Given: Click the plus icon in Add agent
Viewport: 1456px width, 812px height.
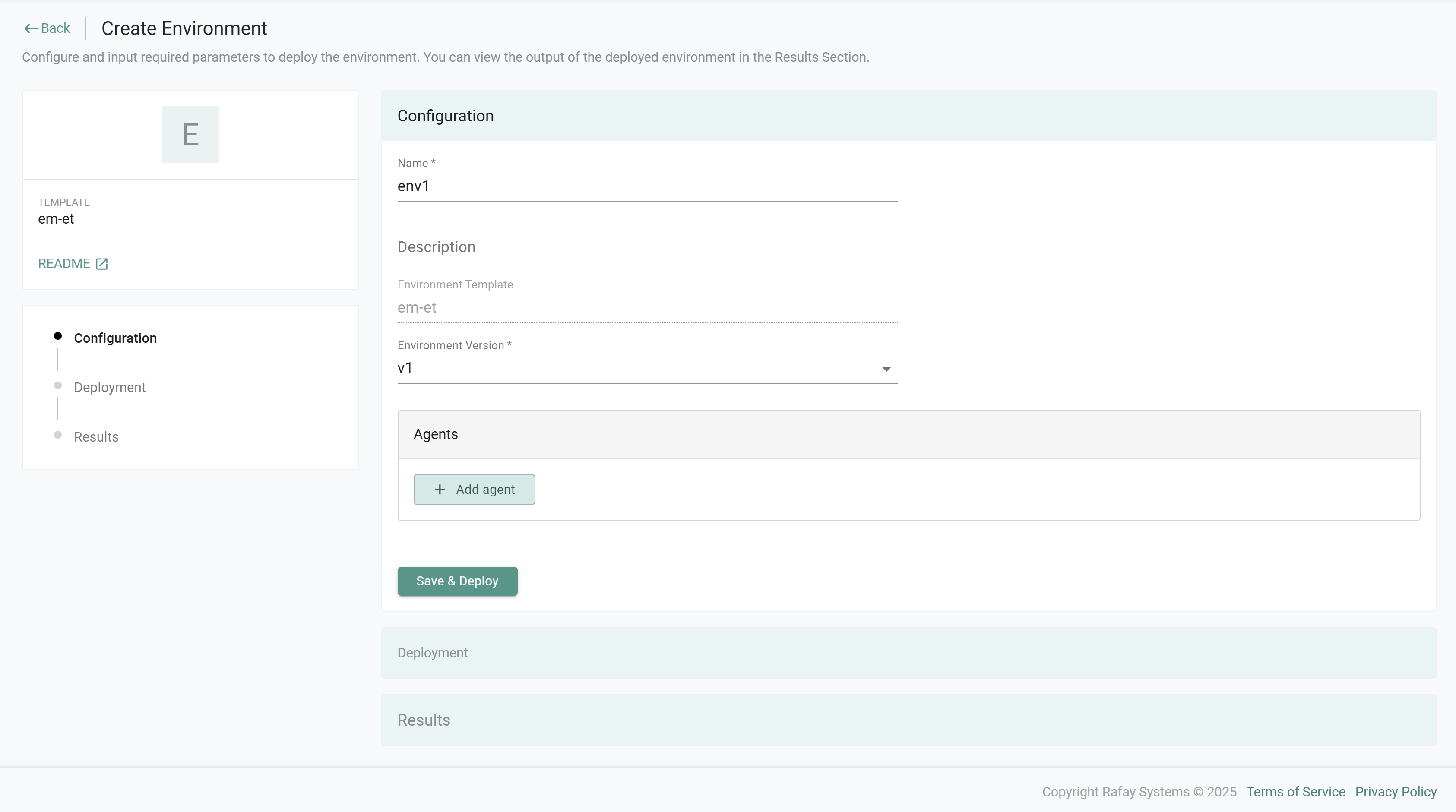Looking at the screenshot, I should pos(440,490).
